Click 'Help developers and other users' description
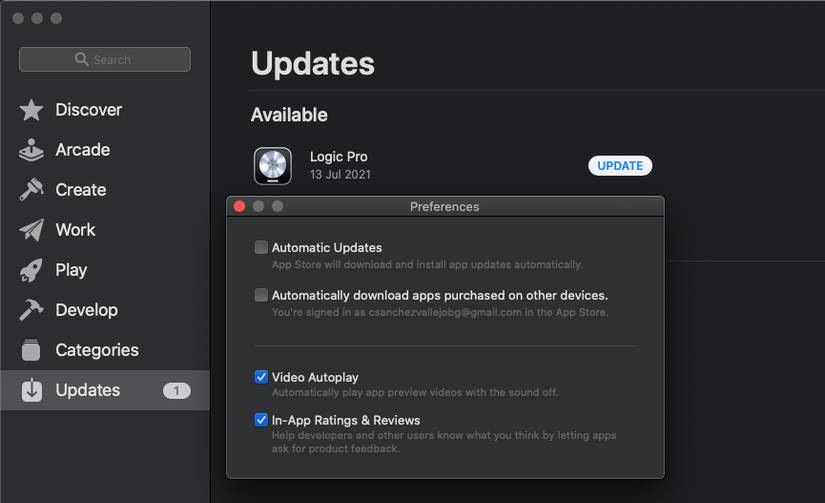The width and height of the screenshot is (825, 503). [444, 442]
